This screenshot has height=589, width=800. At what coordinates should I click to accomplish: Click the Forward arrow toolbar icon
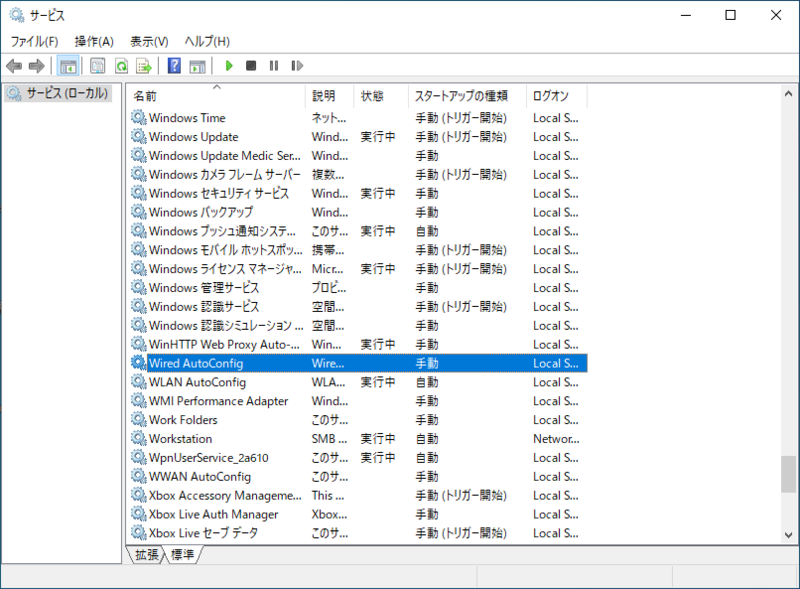pyautogui.click(x=36, y=66)
